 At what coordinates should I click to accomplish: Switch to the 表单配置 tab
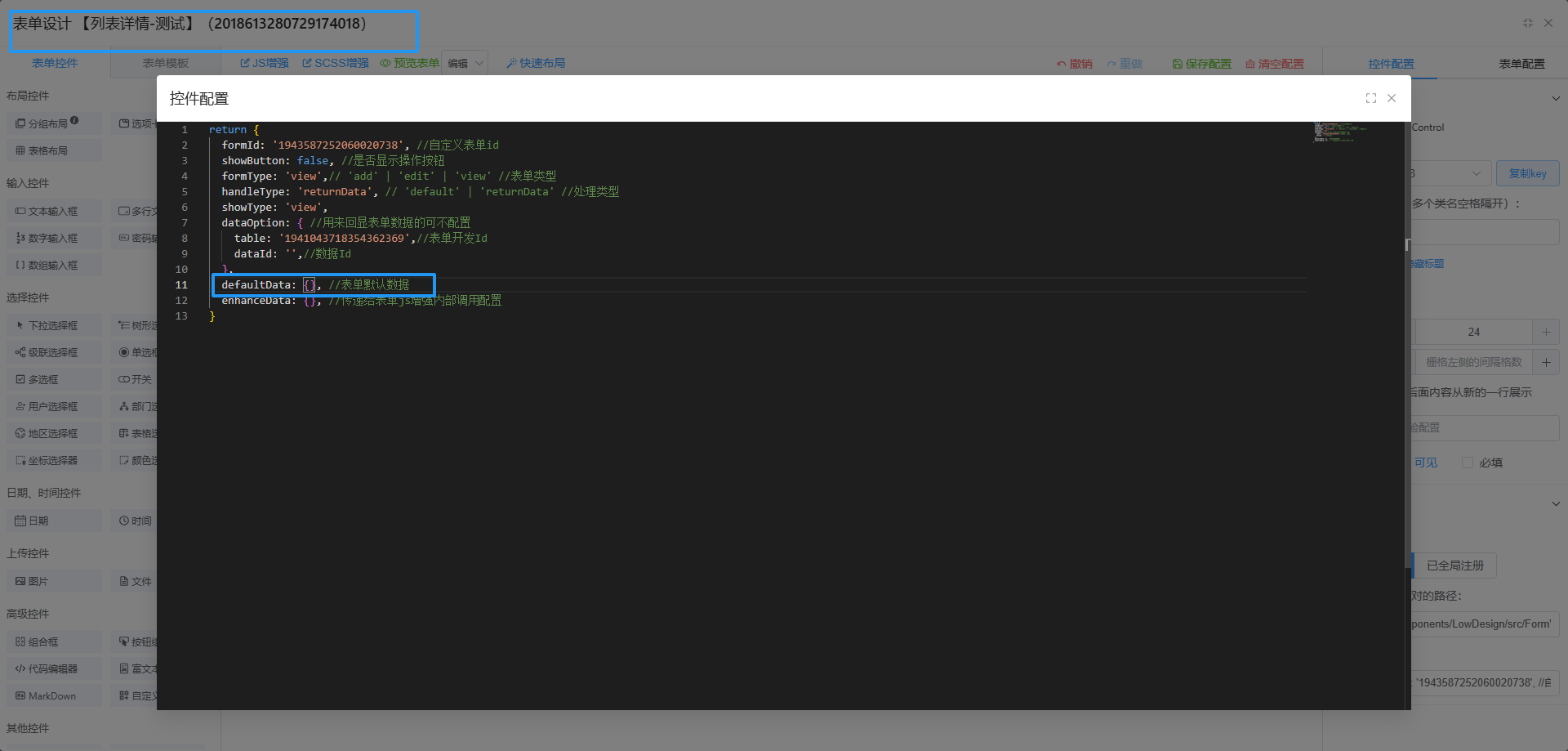pyautogui.click(x=1521, y=64)
